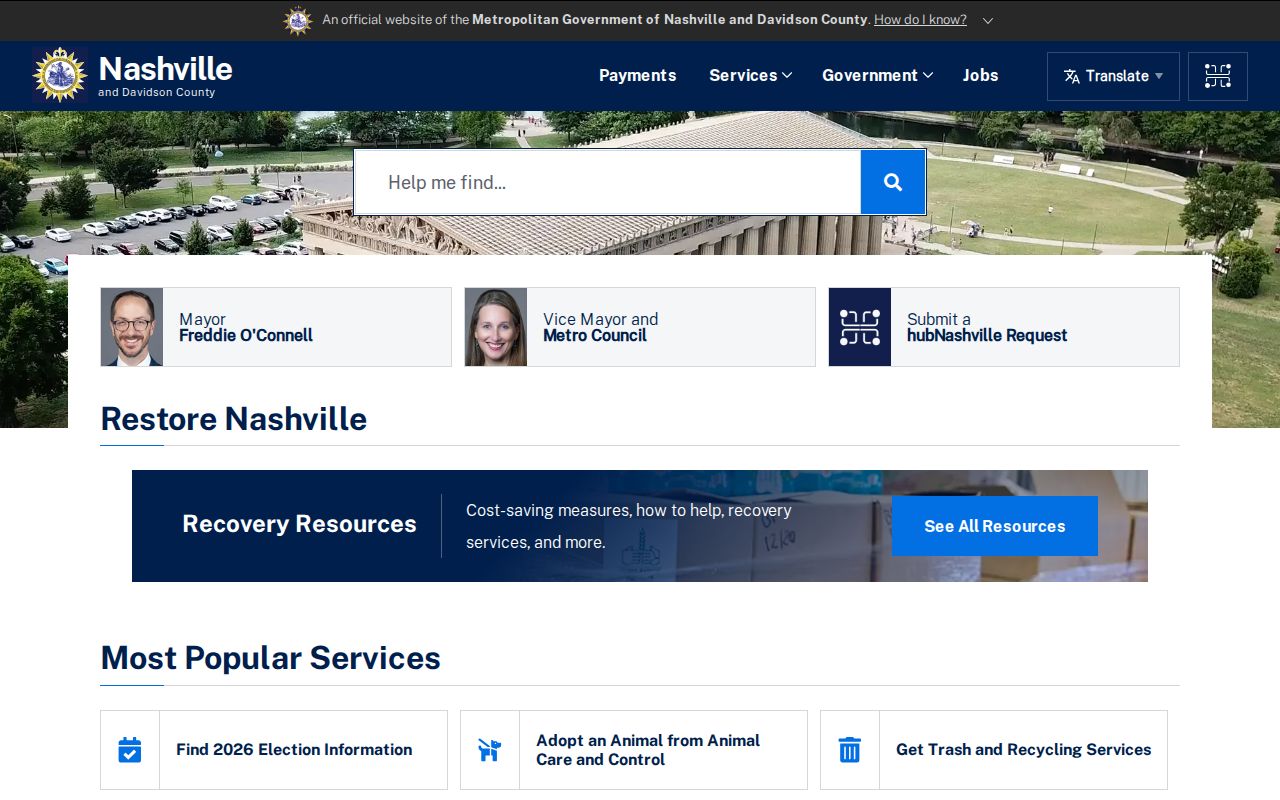Click the election calendar check icon
Viewport: 1280px width, 800px height.
130,750
